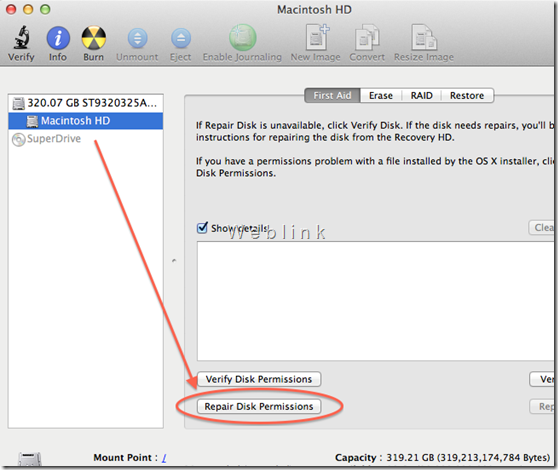Click the Eject toolbar icon
This screenshot has width=558, height=470.
pos(181,38)
